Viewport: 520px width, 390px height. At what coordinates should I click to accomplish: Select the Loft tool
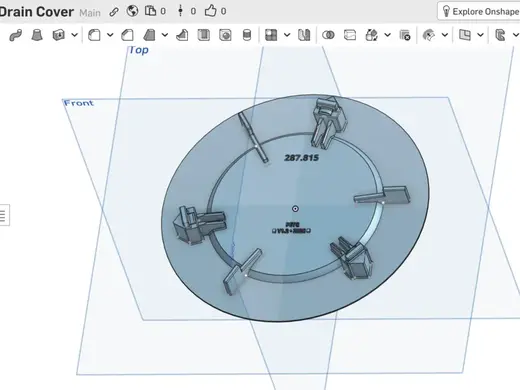37,35
